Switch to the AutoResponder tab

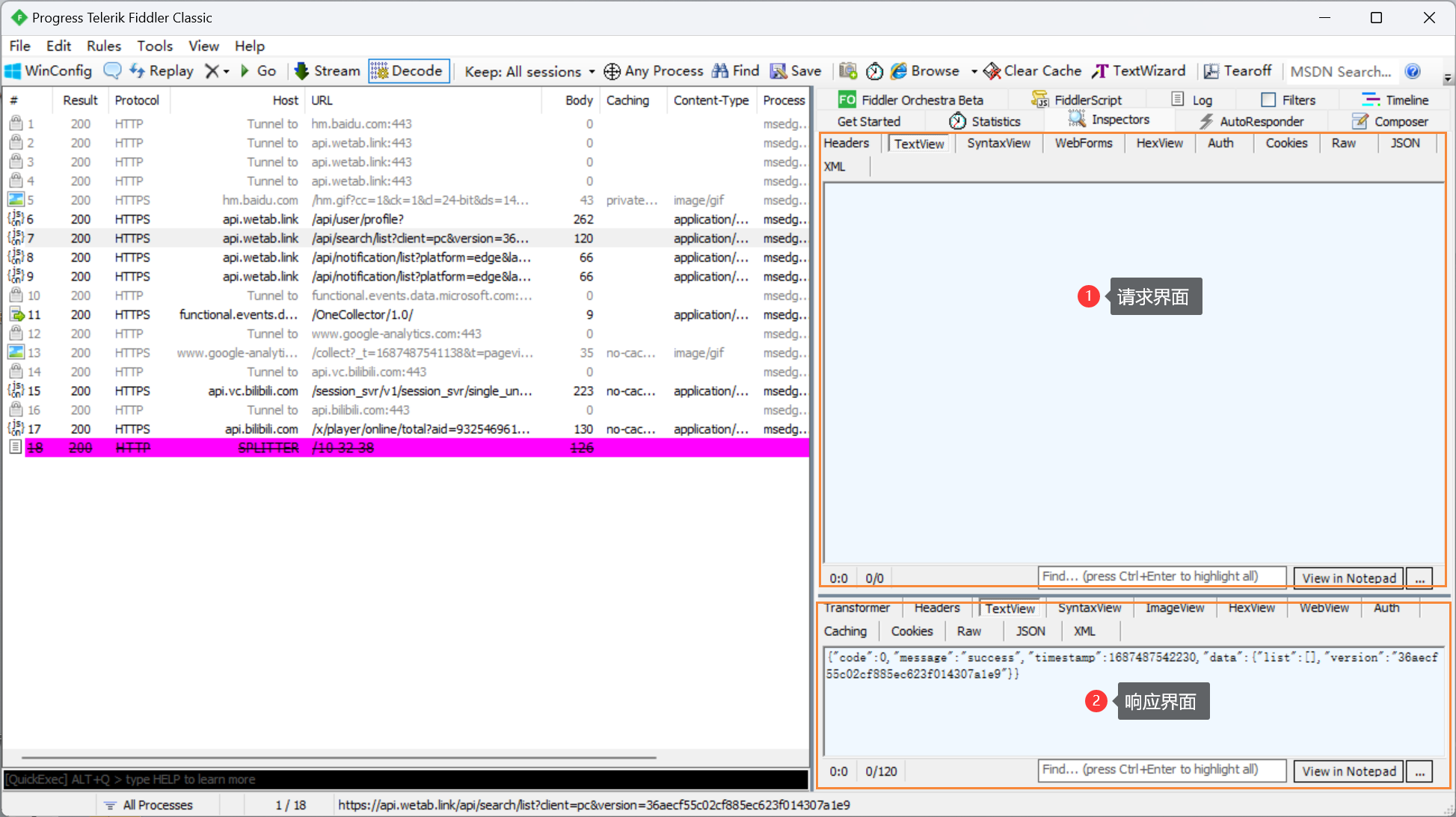pos(1253,121)
